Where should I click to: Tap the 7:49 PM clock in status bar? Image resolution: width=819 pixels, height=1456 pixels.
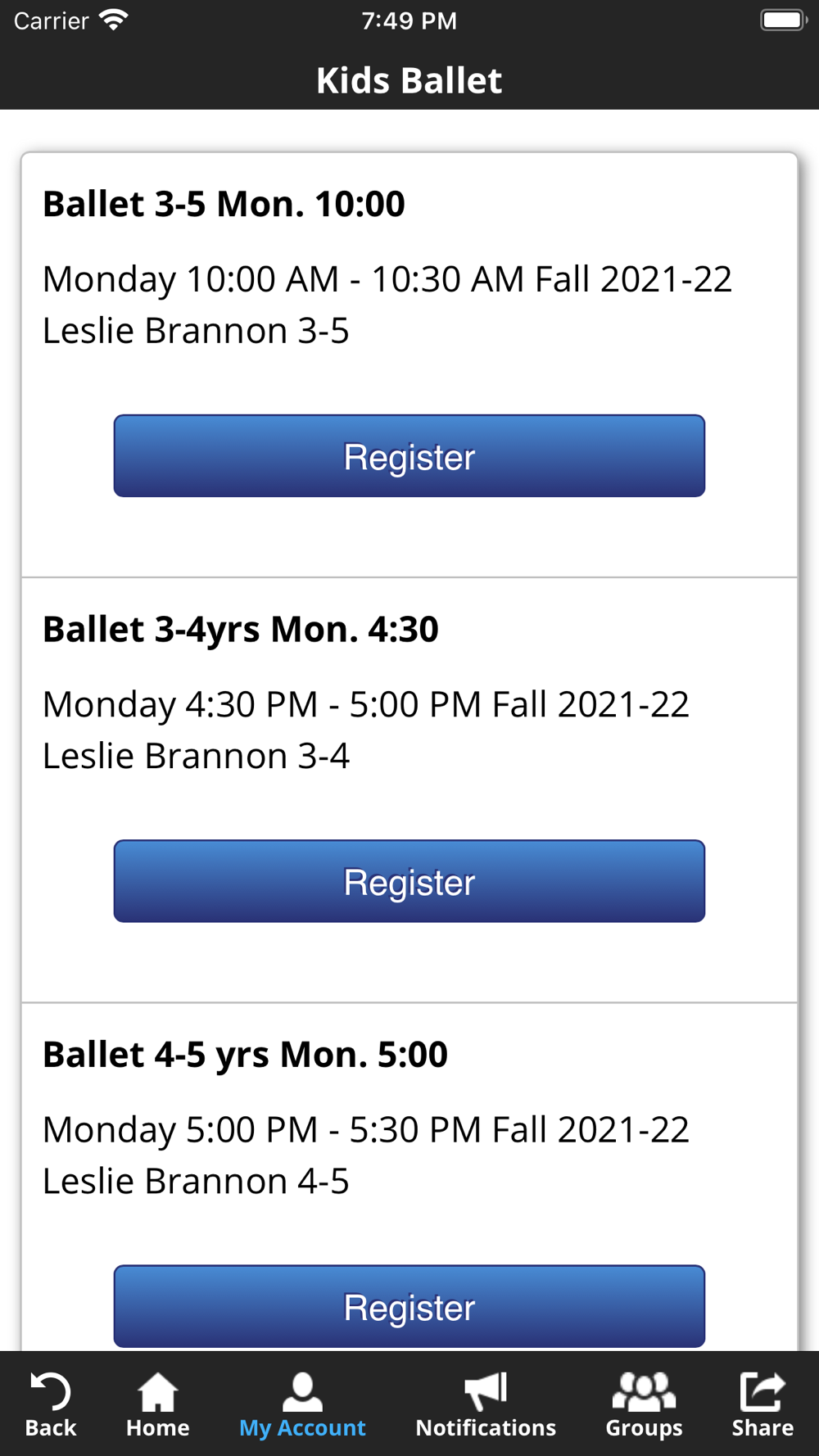[x=409, y=20]
